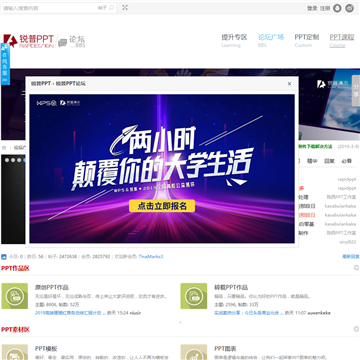Click the 分享 share side tab
This screenshot has width=360, height=360.
point(356,91)
